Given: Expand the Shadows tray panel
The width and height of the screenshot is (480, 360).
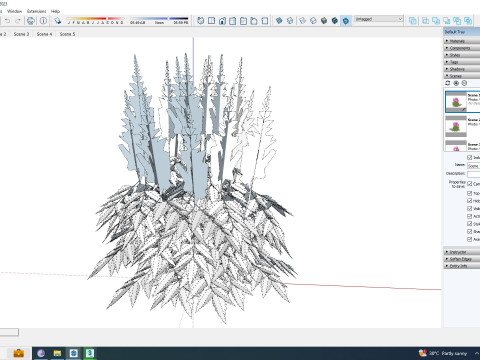Looking at the screenshot, I should pyautogui.click(x=462, y=69).
